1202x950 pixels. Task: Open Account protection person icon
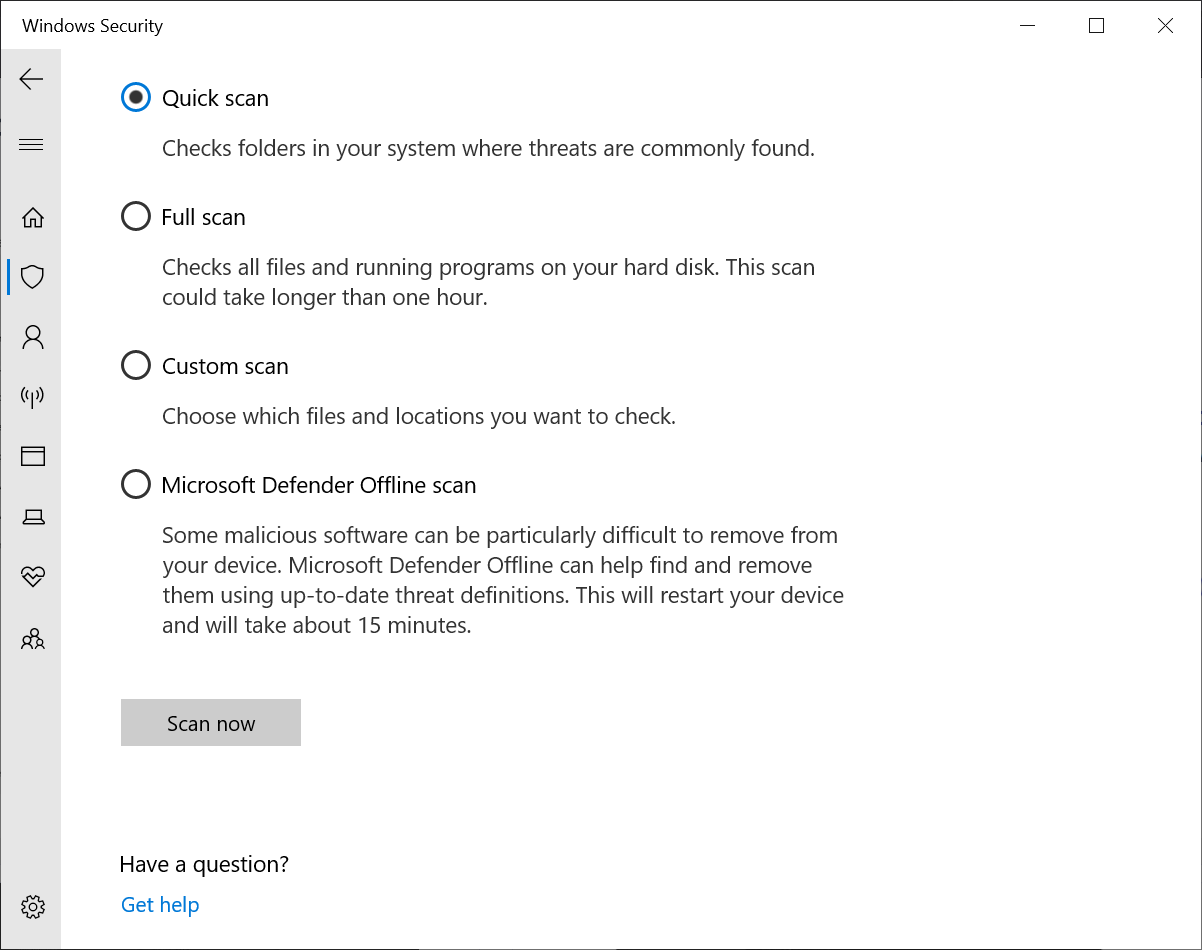[33, 337]
